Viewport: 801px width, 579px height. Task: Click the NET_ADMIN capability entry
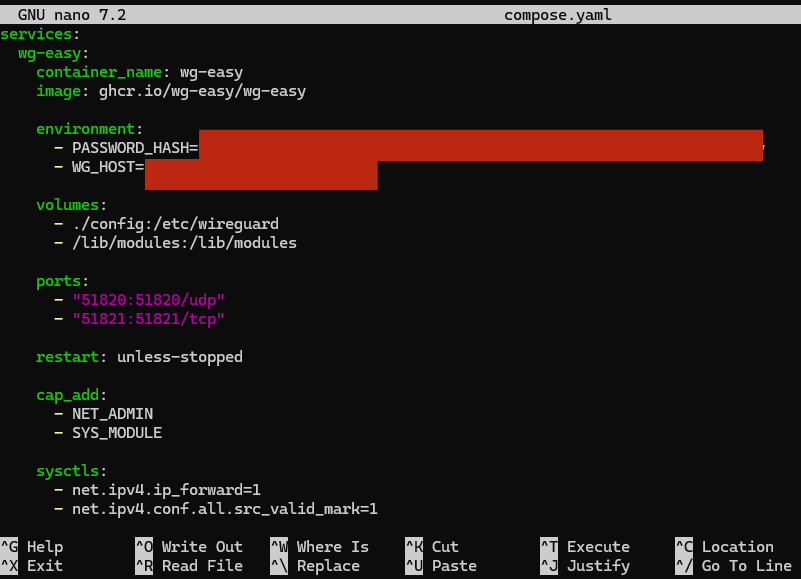click(112, 414)
